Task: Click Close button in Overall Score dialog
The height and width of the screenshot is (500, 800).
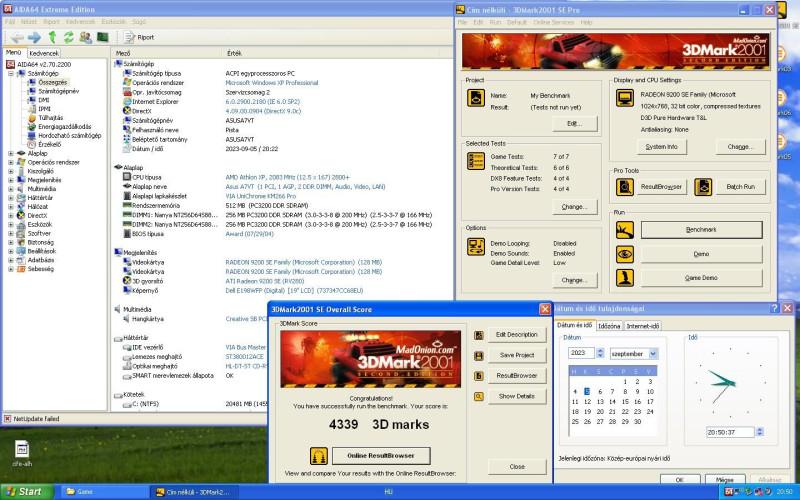Action: click(517, 467)
